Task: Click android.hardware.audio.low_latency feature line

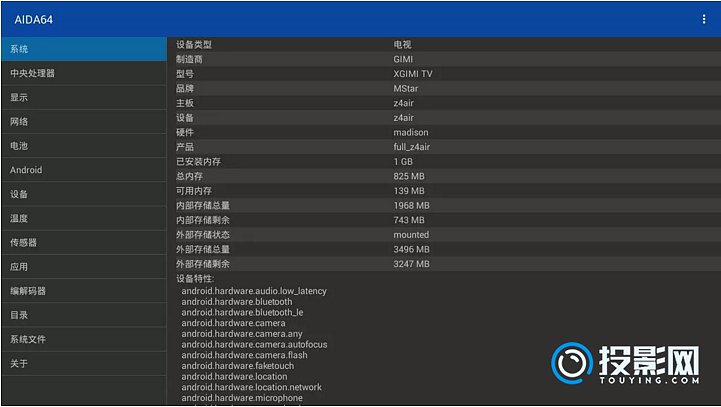Action: (x=254, y=291)
